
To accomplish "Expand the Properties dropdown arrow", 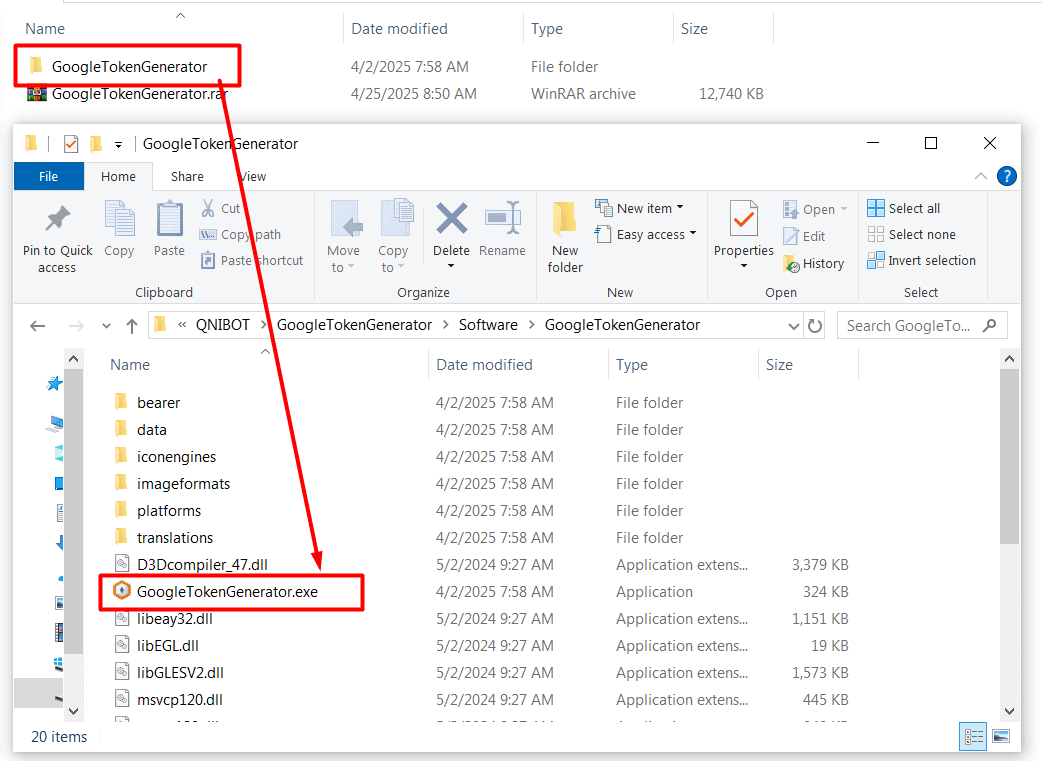I will click(744, 267).
